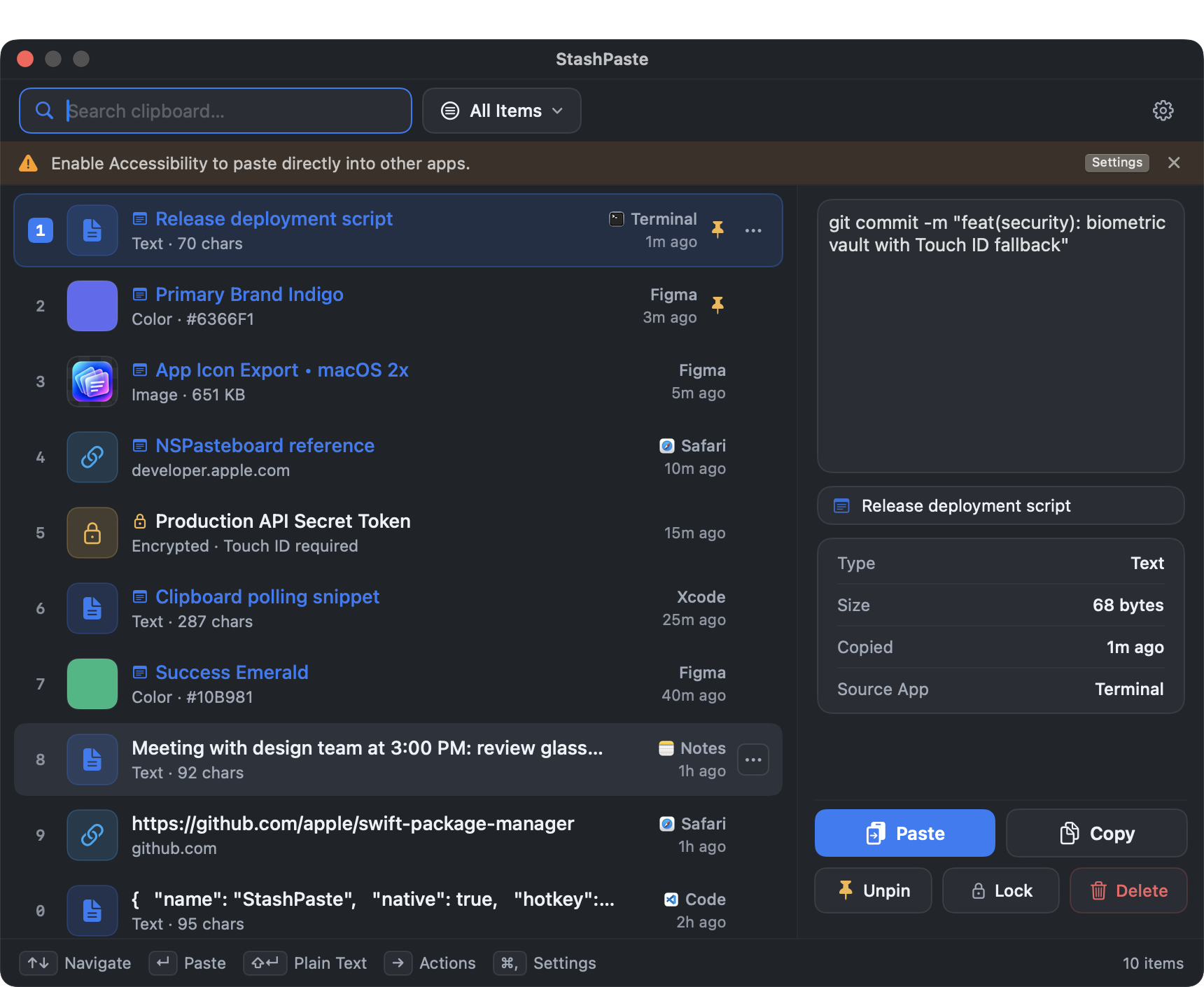Click the title icon beside Release deployment script name field

[x=841, y=505]
